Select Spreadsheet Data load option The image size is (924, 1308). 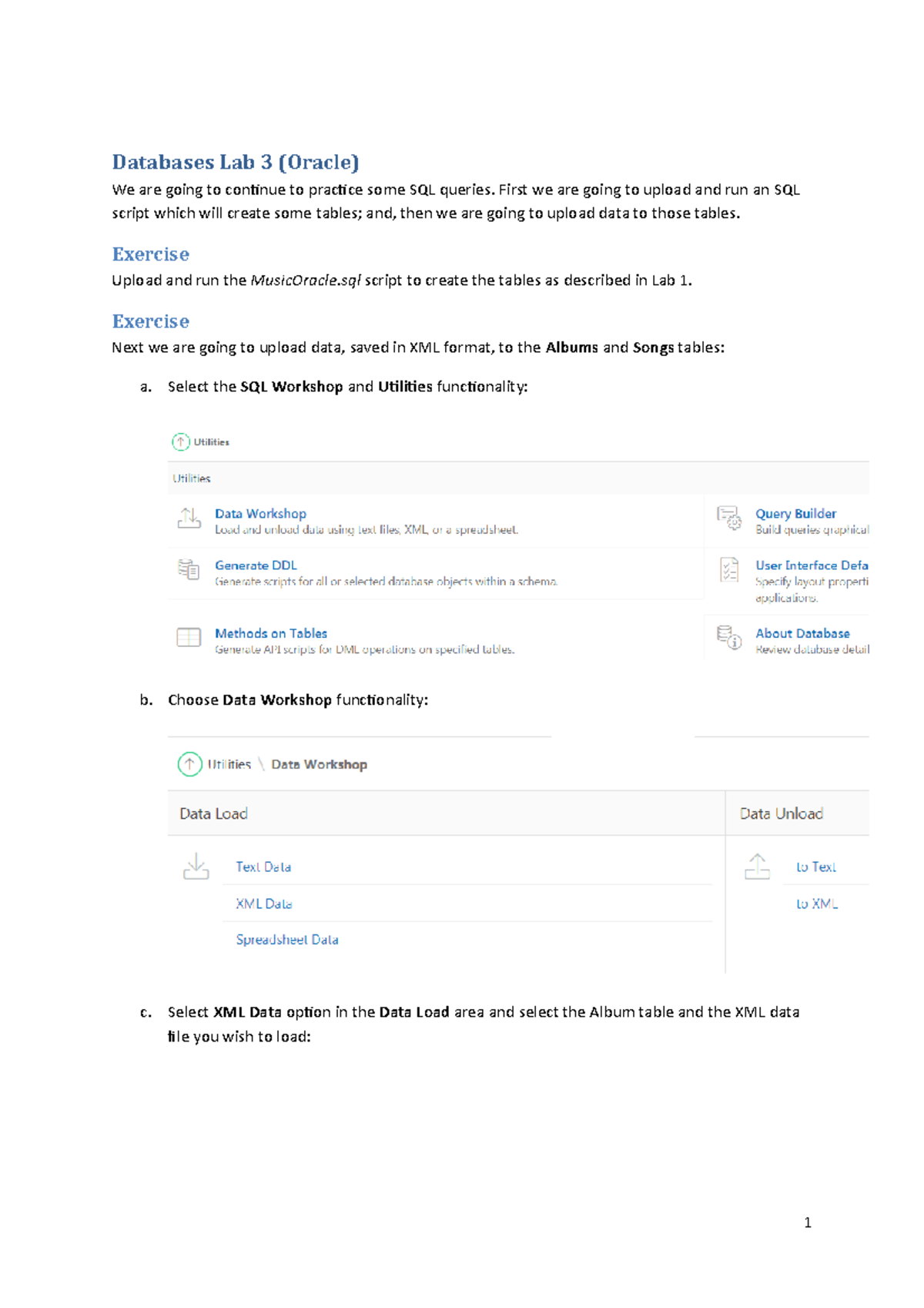tap(287, 940)
